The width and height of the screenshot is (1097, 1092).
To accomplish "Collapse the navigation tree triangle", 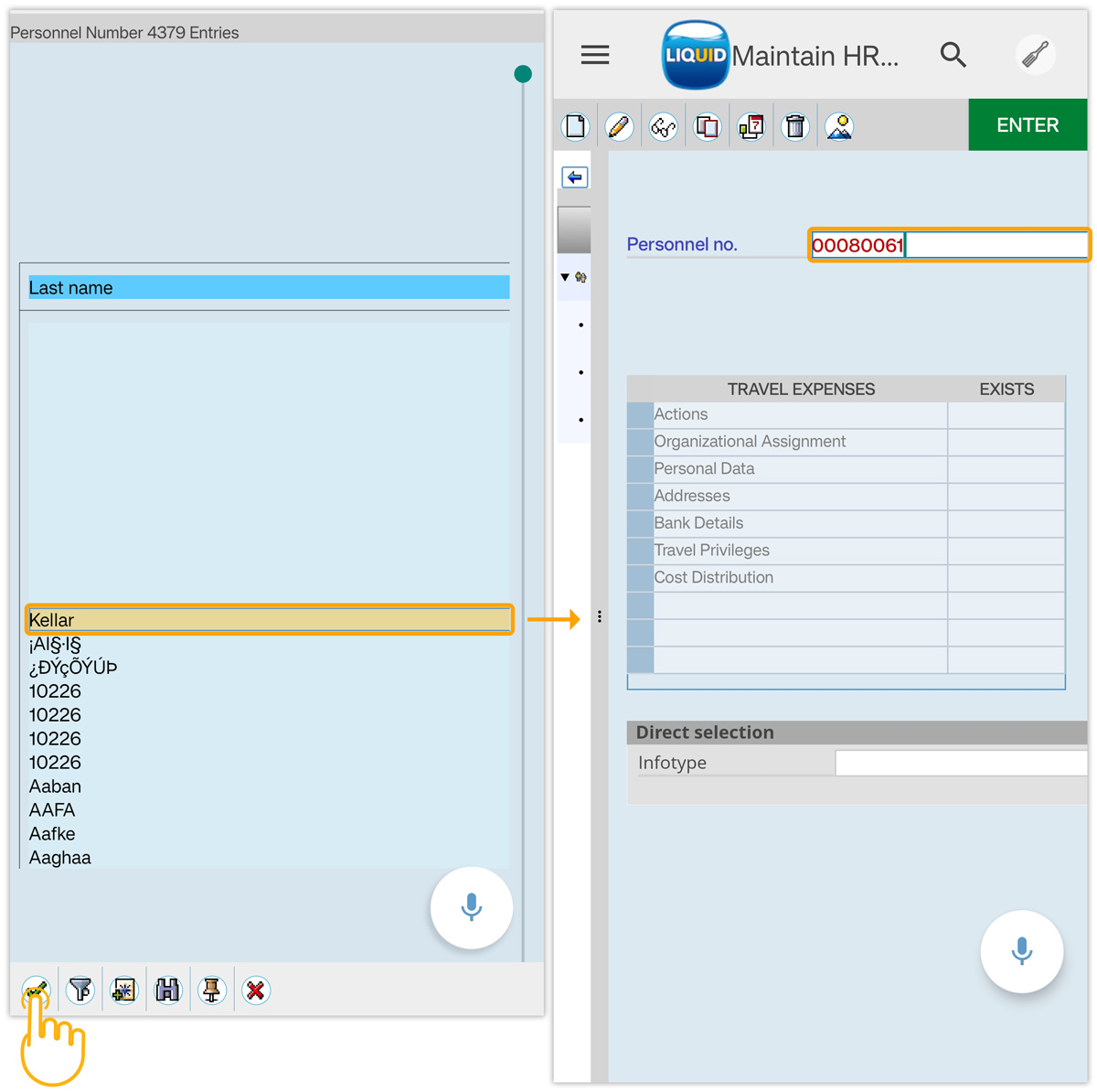I will point(565,277).
